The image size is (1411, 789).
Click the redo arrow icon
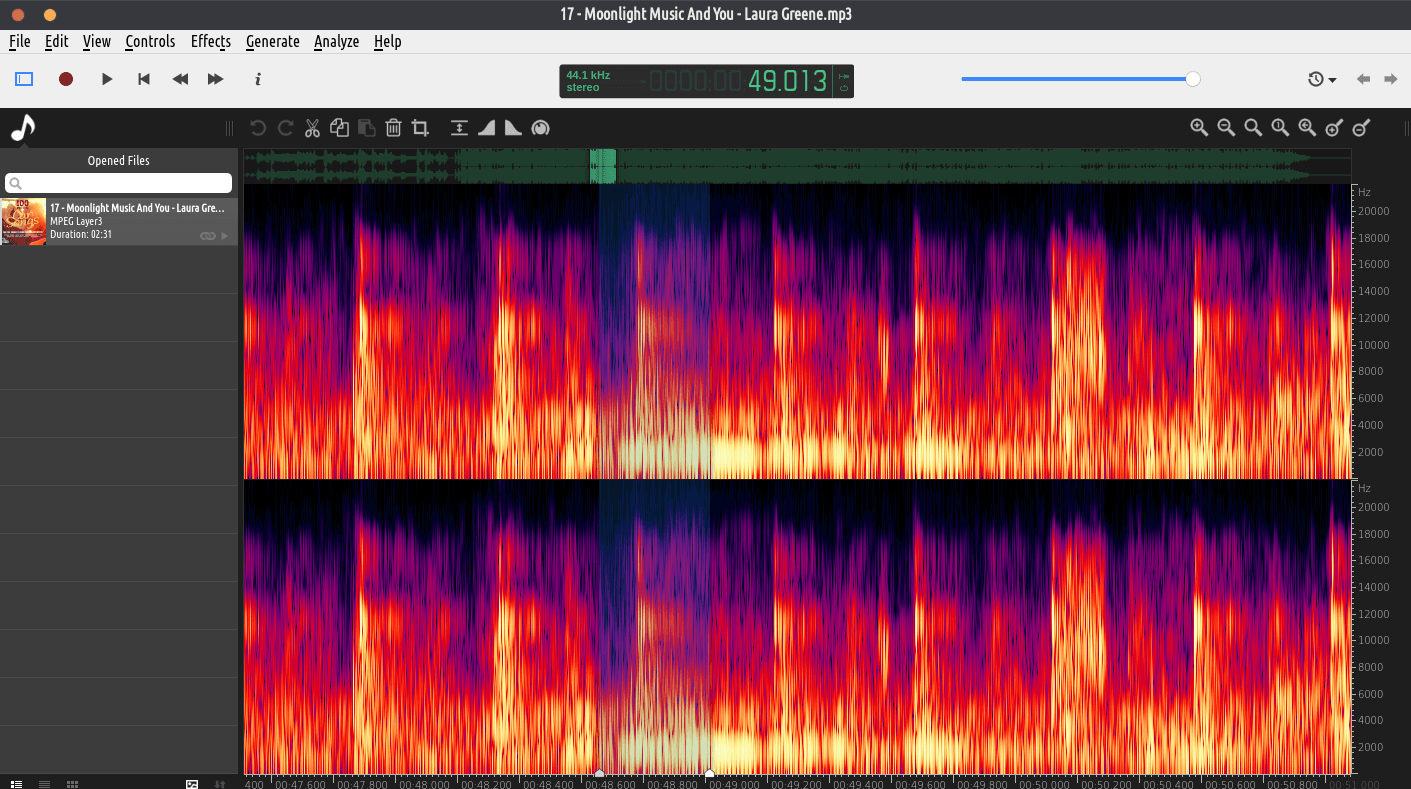(285, 128)
